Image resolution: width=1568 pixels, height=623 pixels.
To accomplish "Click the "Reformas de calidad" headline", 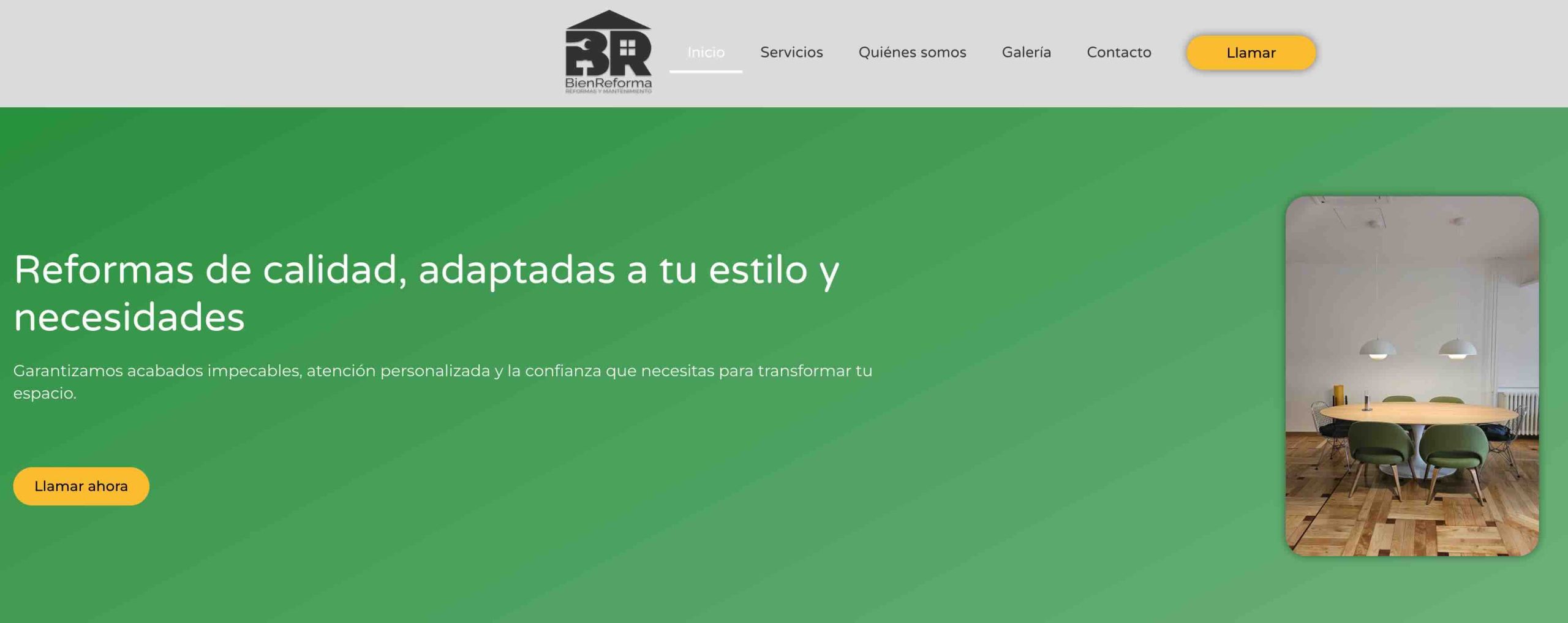I will (426, 293).
